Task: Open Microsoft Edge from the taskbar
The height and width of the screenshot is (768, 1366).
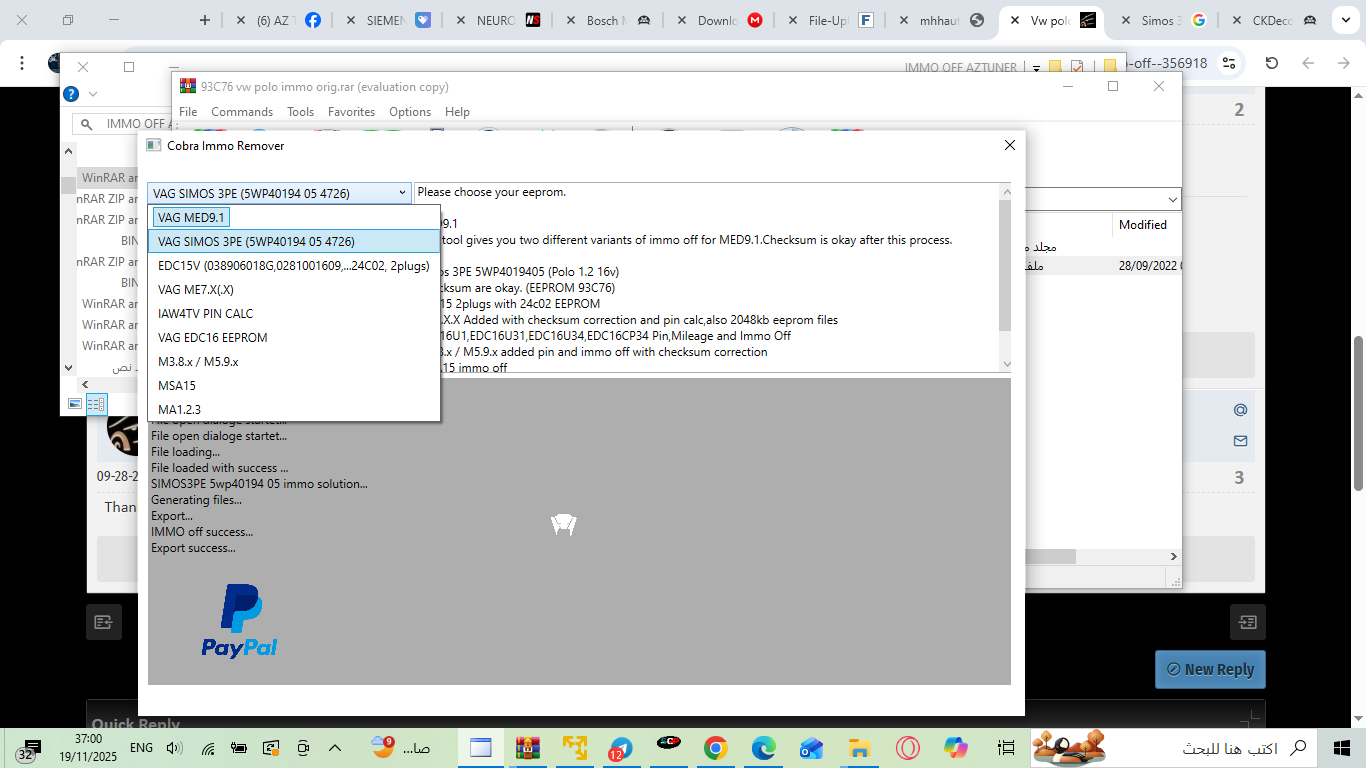Action: [763, 748]
